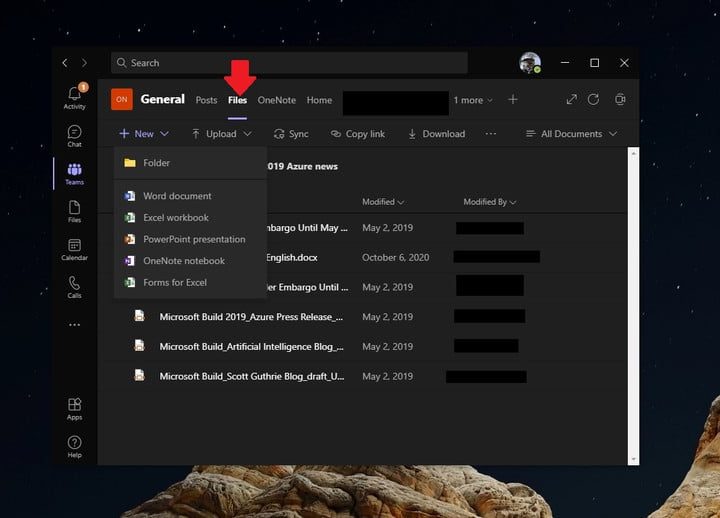Go back with the left arrow
The height and width of the screenshot is (518, 720).
pos(65,63)
